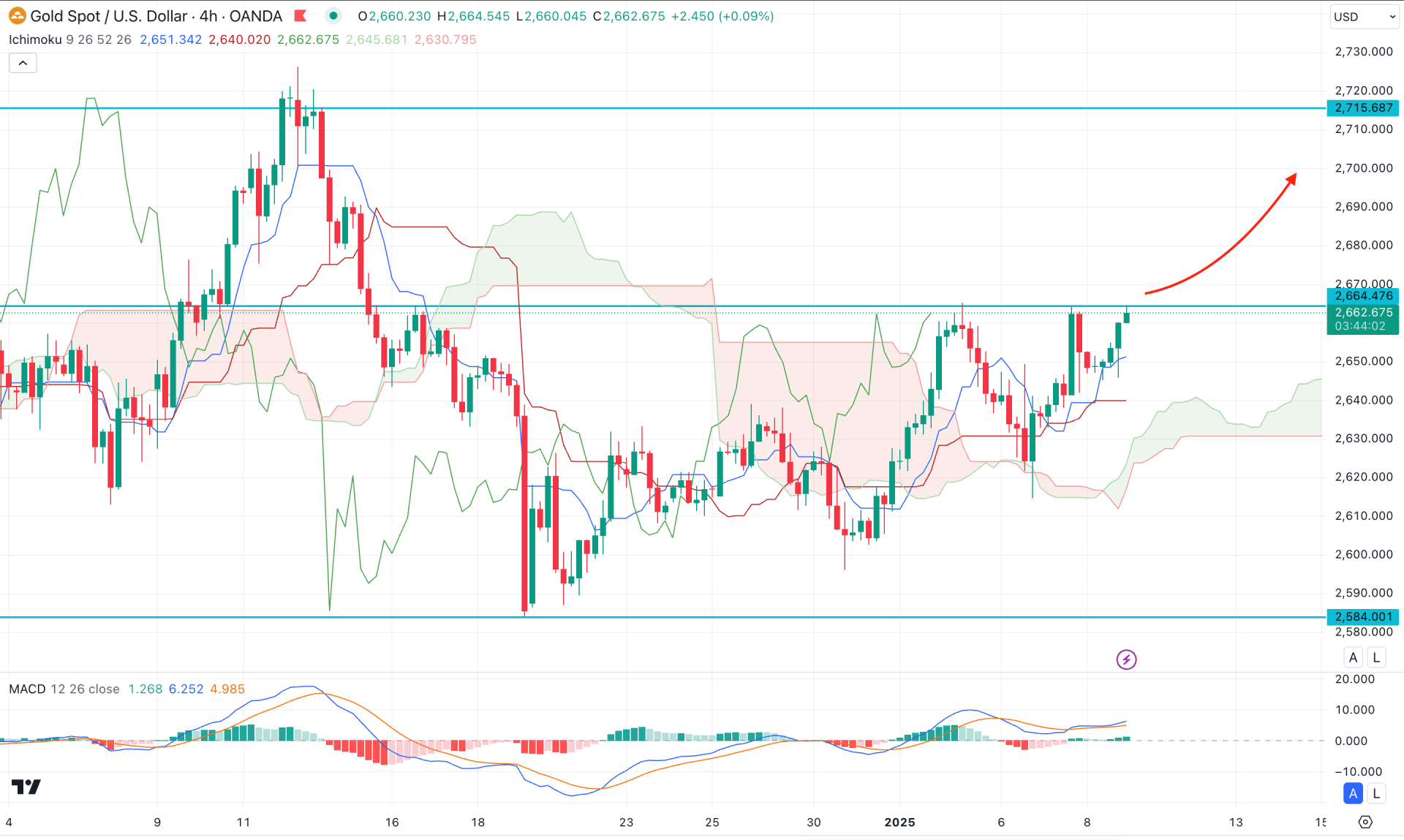This screenshot has width=1404, height=840.
Task: Click the 2025 date label on time axis
Action: point(899,822)
